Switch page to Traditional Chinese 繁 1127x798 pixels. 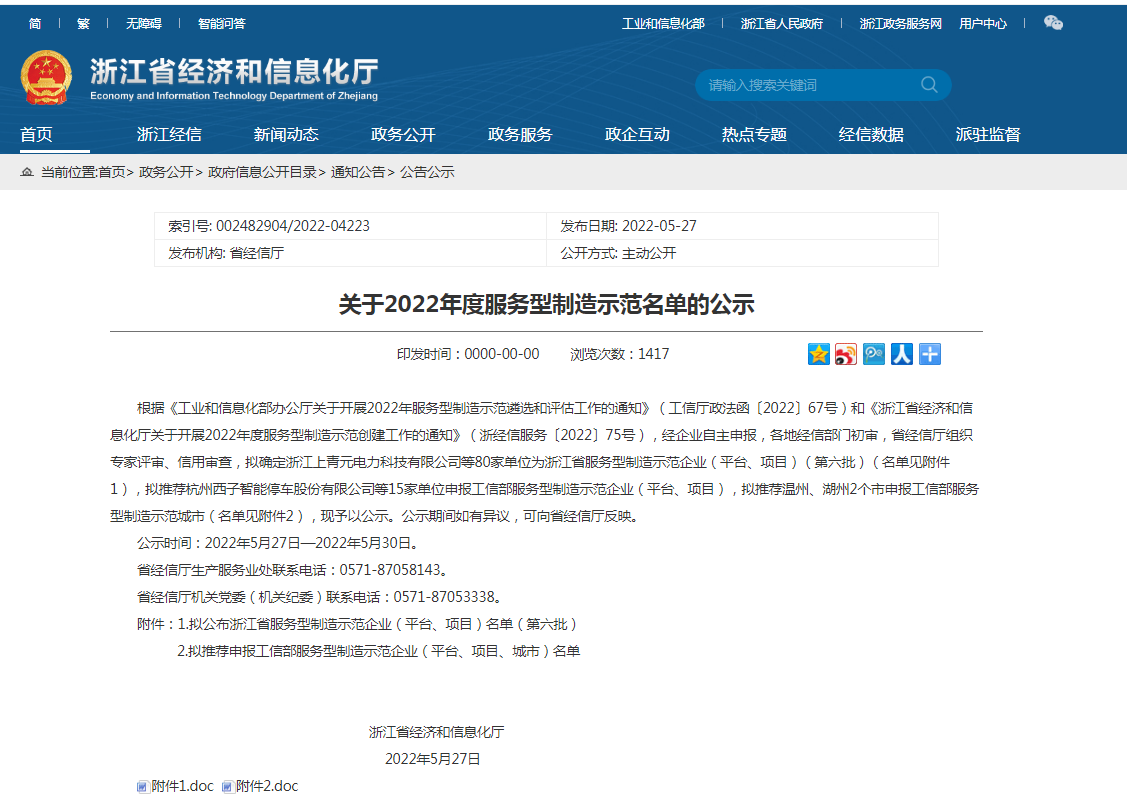tap(82, 22)
